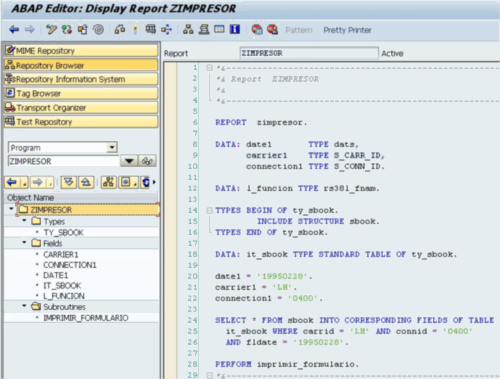The height and width of the screenshot is (379, 500).
Task: Click the Collapse All Nodes icon
Action: click(86, 182)
